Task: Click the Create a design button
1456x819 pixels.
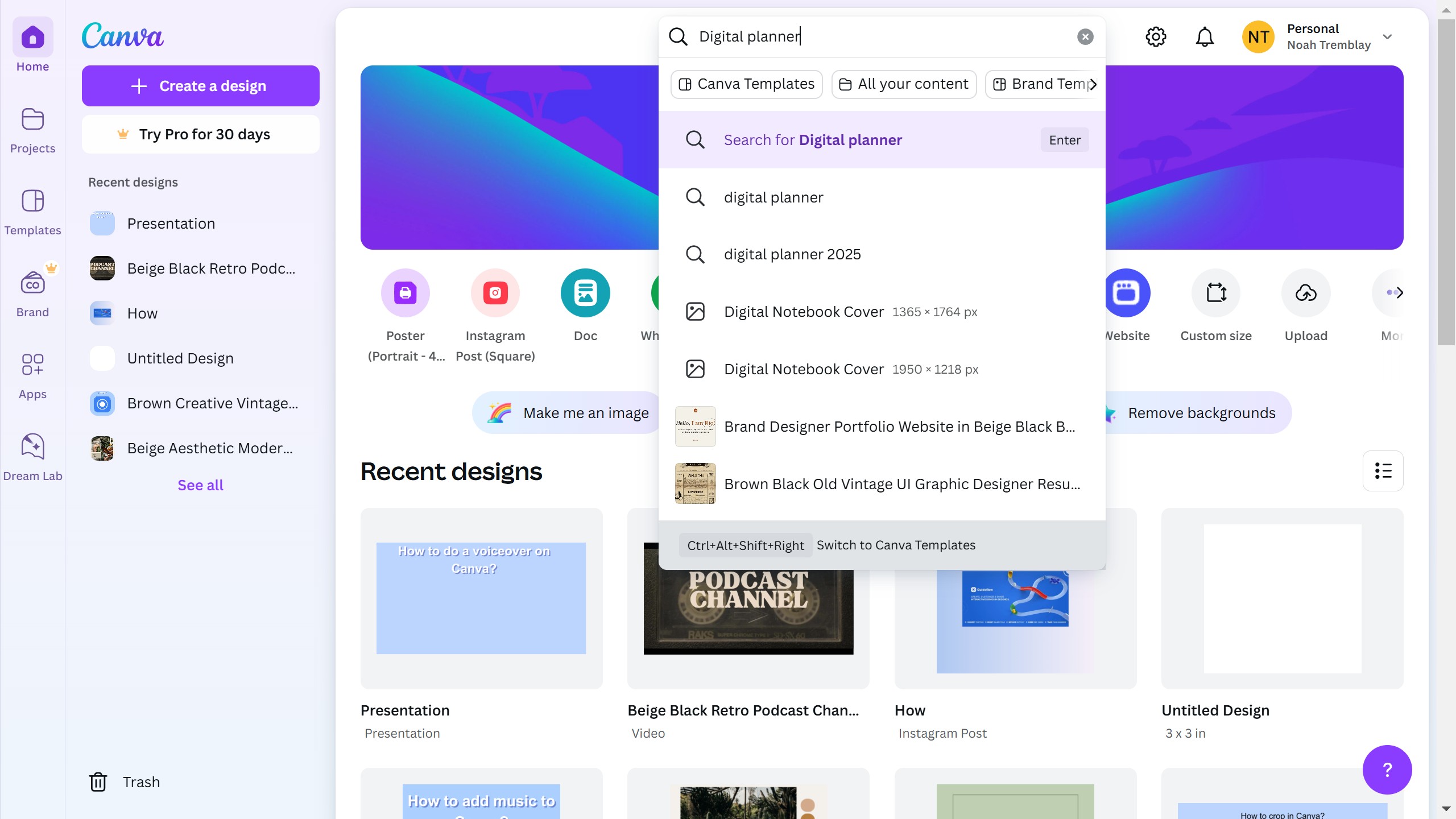Action: pyautogui.click(x=200, y=86)
